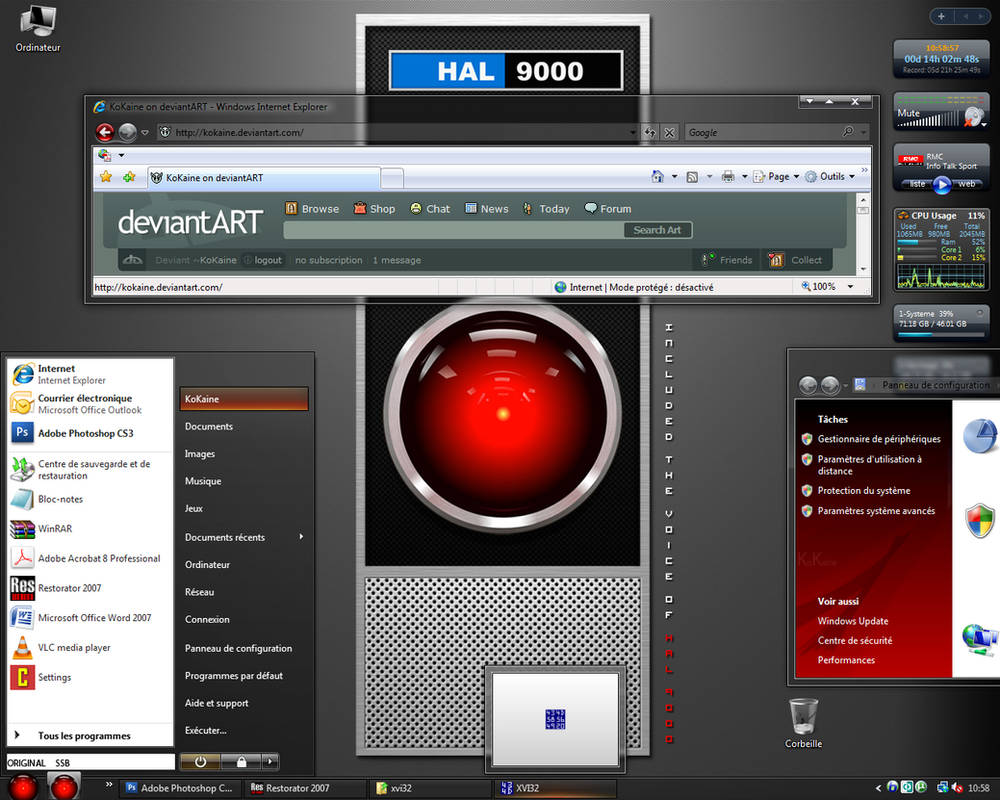Click the play button in RMC radio gadget
This screenshot has height=800, width=1000.
[x=942, y=184]
